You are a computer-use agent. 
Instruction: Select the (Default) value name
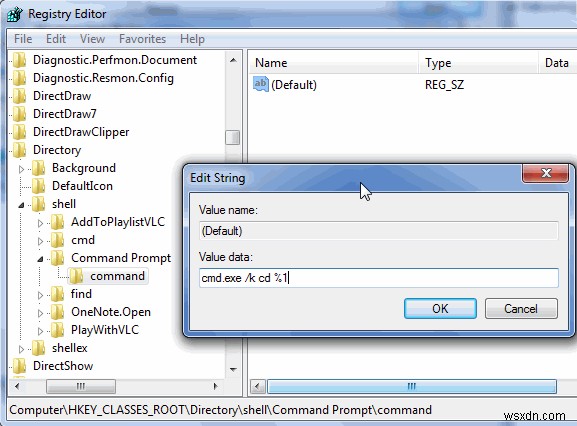tap(294, 85)
